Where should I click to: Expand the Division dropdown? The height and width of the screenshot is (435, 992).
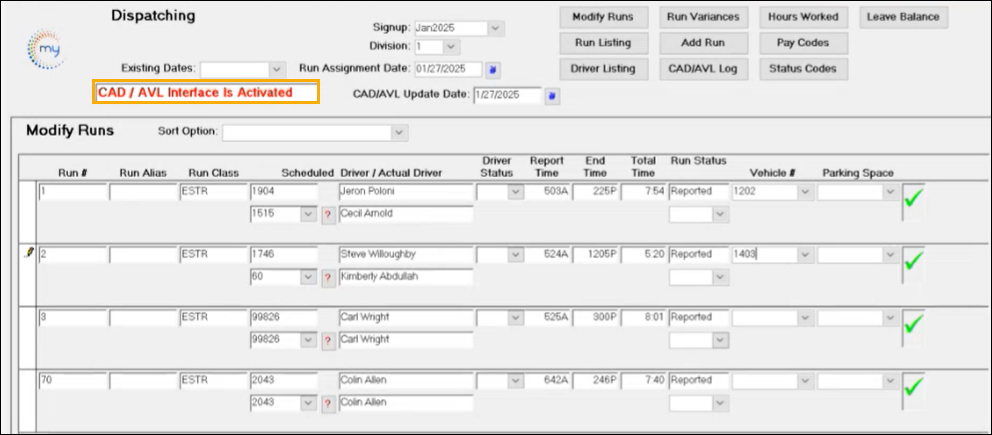click(x=452, y=46)
